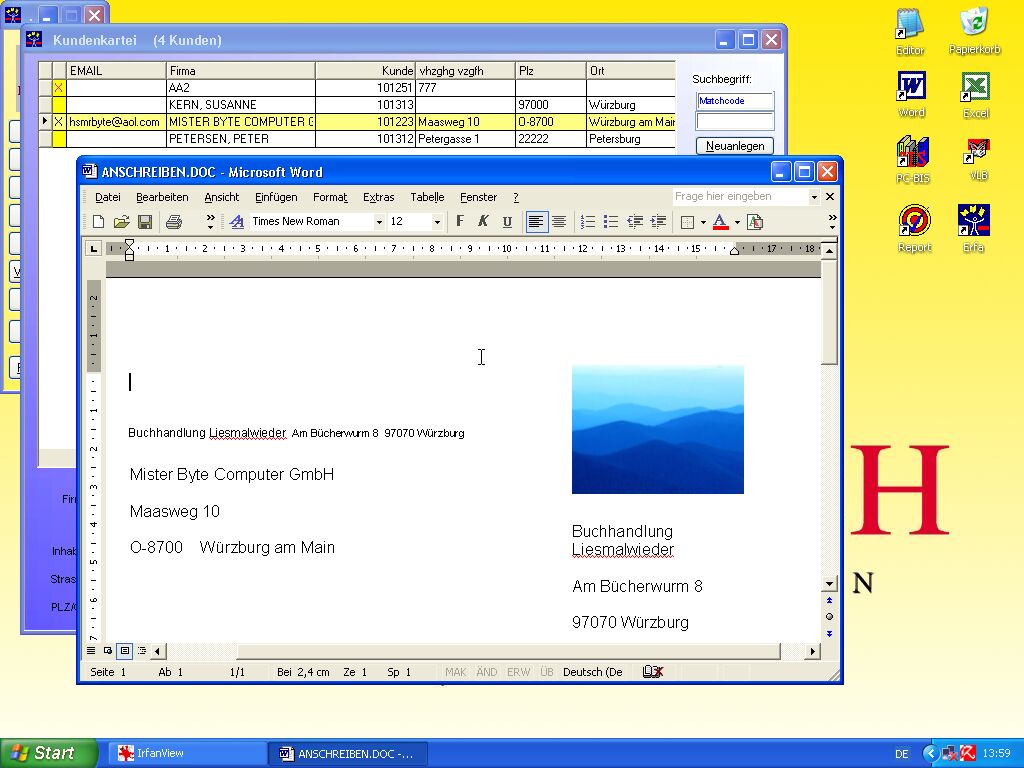This screenshot has height=768, width=1024.
Task: Click the EMAIL column header in Kundenkartei
Action: (116, 71)
